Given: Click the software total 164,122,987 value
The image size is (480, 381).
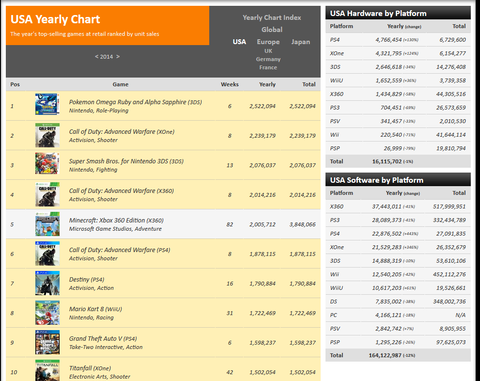Looking at the screenshot, I should point(385,355).
